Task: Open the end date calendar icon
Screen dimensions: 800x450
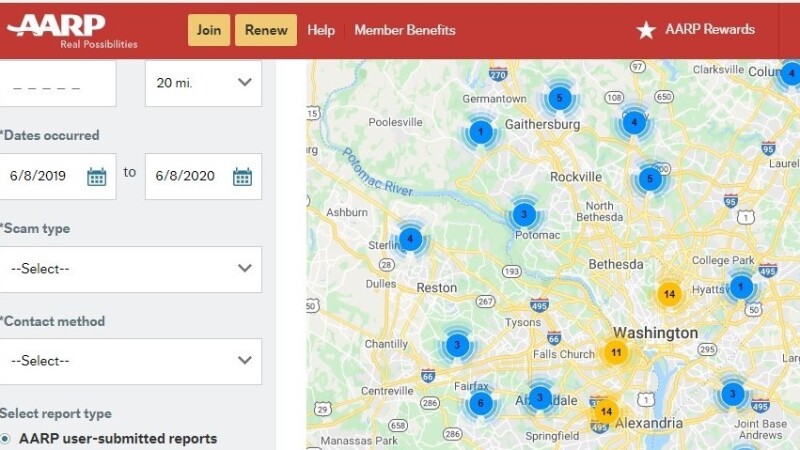Action: [x=242, y=177]
